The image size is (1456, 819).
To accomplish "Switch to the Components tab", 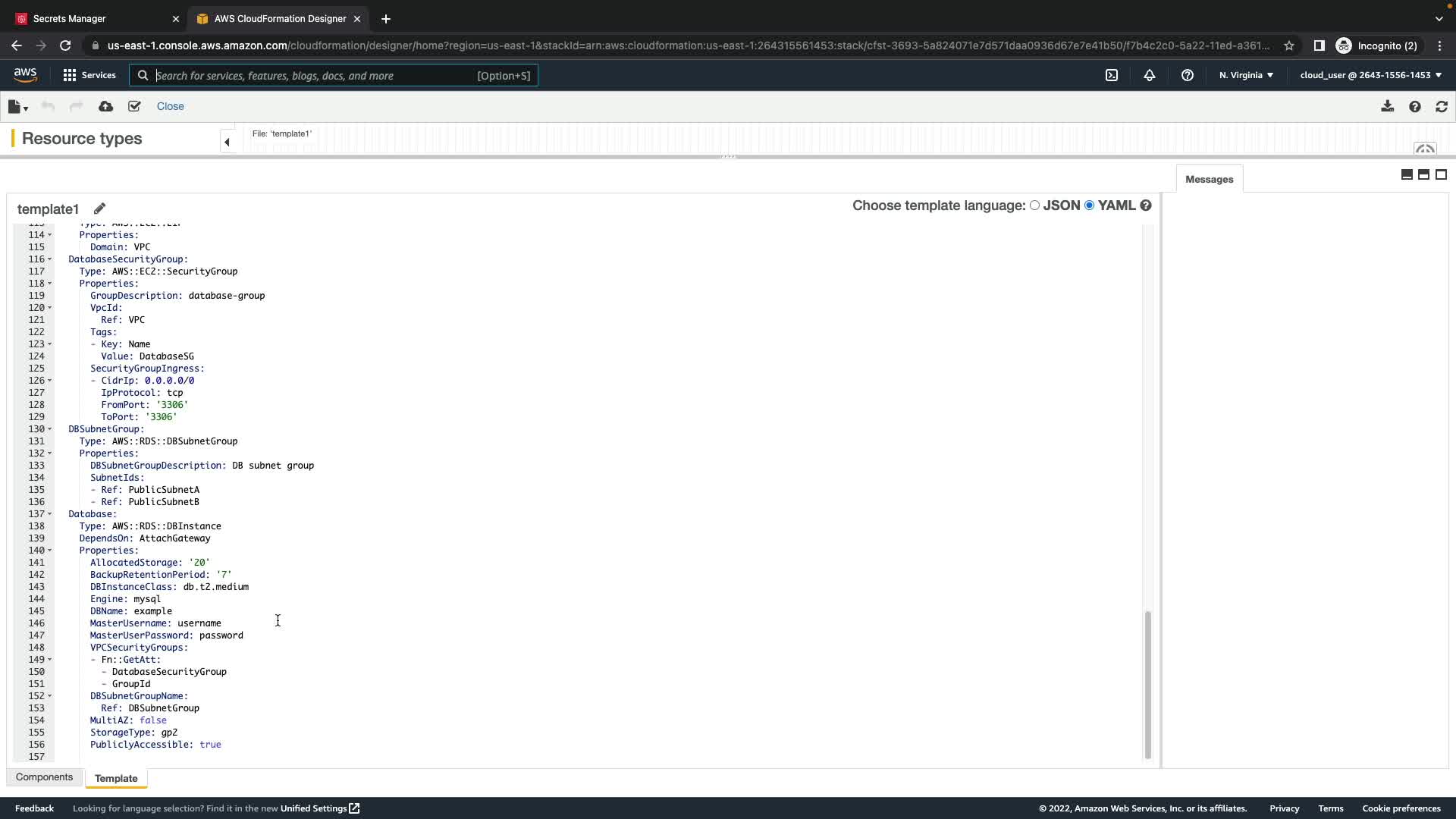I will coord(44,777).
